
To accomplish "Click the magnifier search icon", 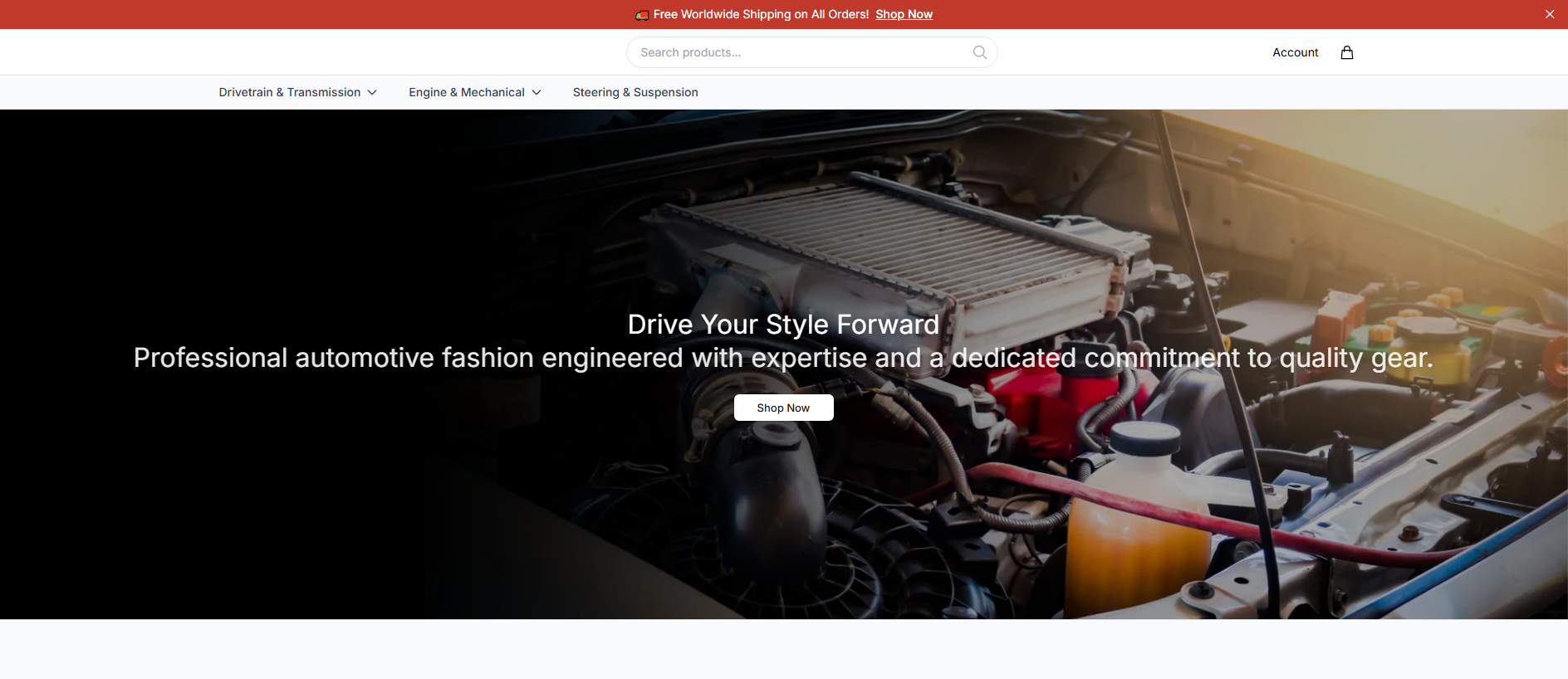I will coord(980,52).
